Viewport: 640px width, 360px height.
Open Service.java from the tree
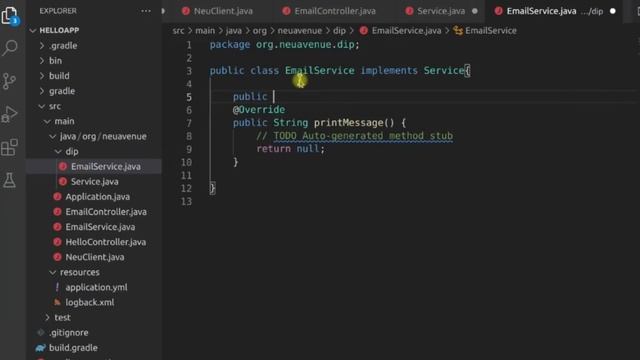pos(95,182)
